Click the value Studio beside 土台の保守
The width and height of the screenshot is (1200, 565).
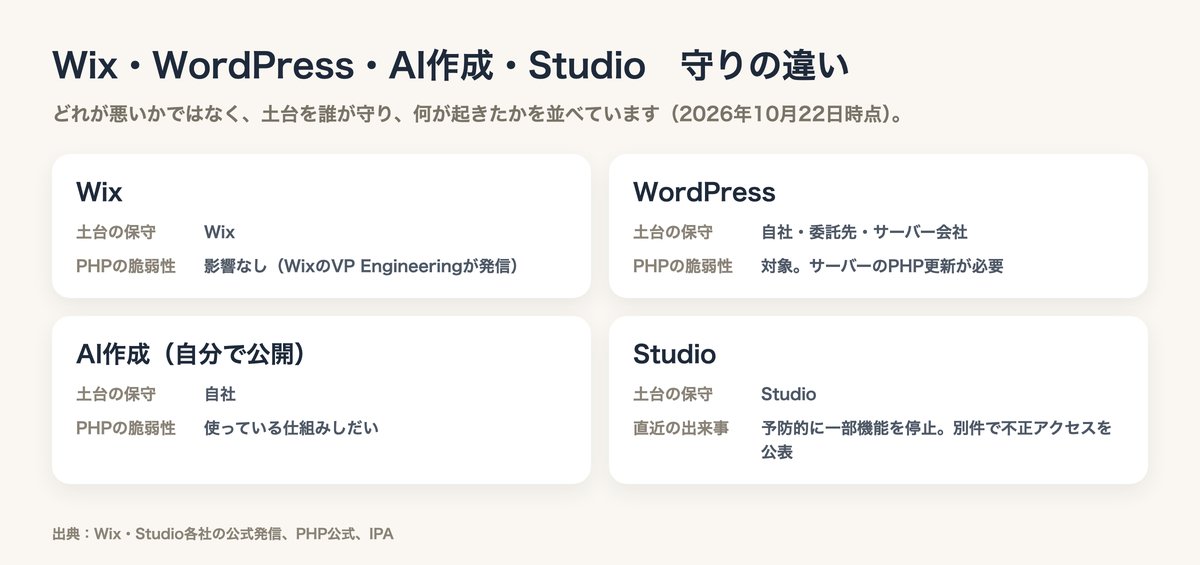coord(788,394)
